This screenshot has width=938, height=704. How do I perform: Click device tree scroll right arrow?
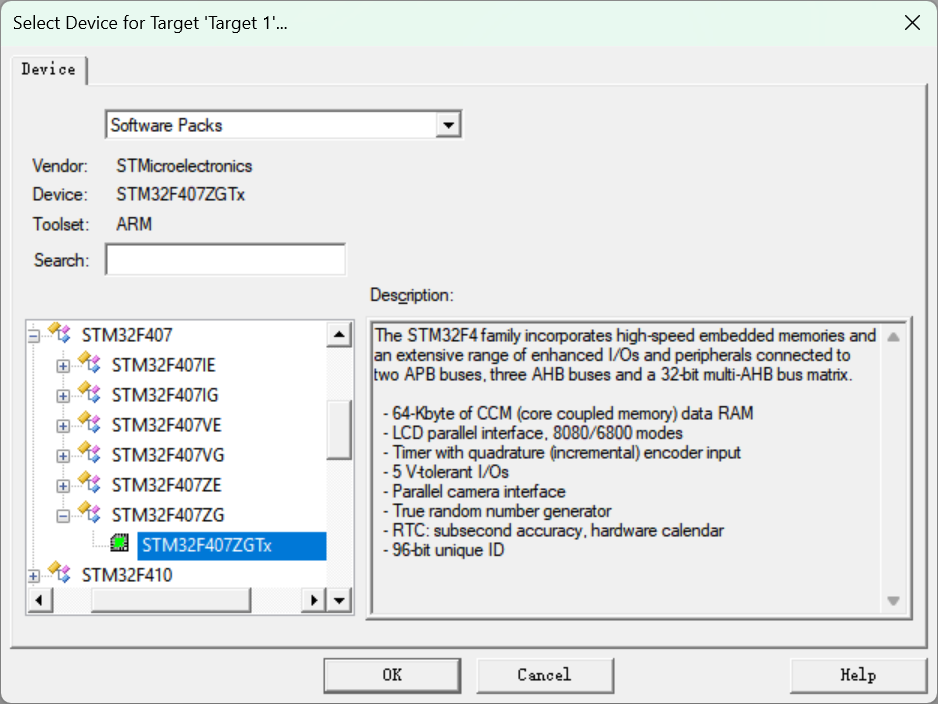coord(313,600)
